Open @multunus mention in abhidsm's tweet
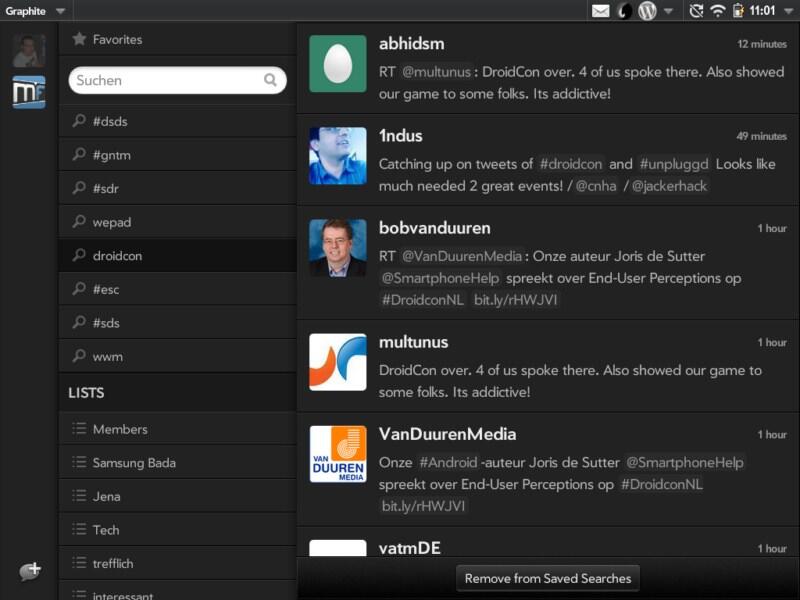The width and height of the screenshot is (800, 600). [436, 72]
